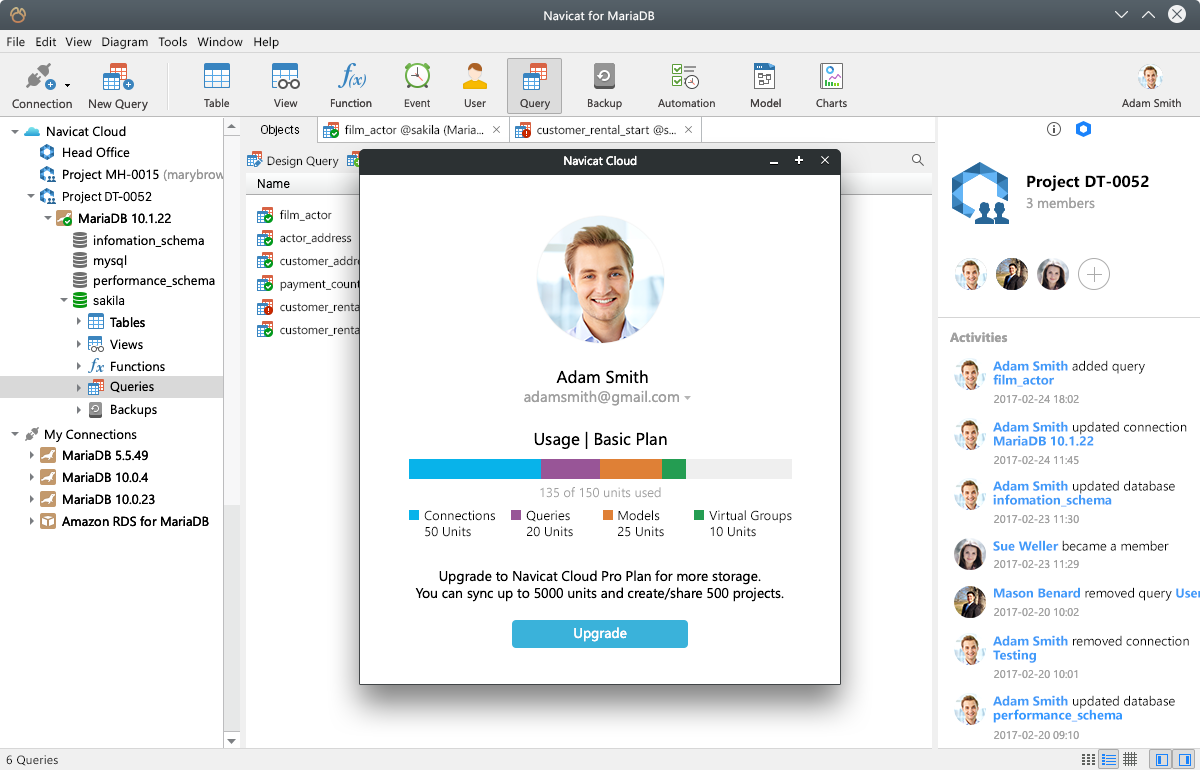Screen dimensions: 1200x770
Task: Click the Mason Benard link in Activities
Action: pos(1037,593)
